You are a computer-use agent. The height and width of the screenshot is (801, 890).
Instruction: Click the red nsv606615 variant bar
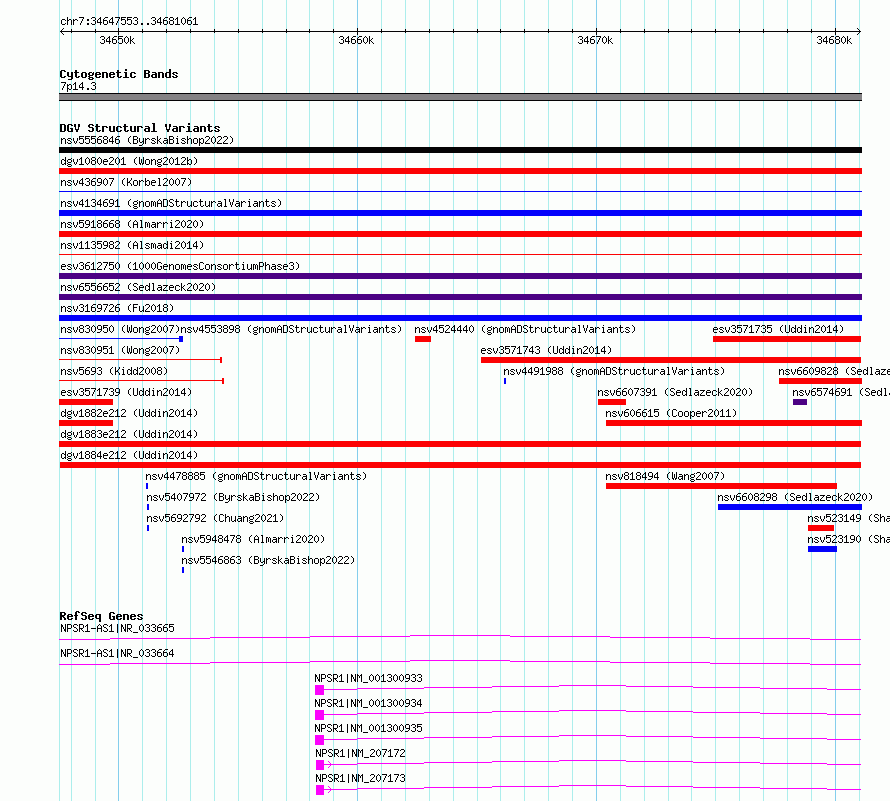[x=734, y=423]
